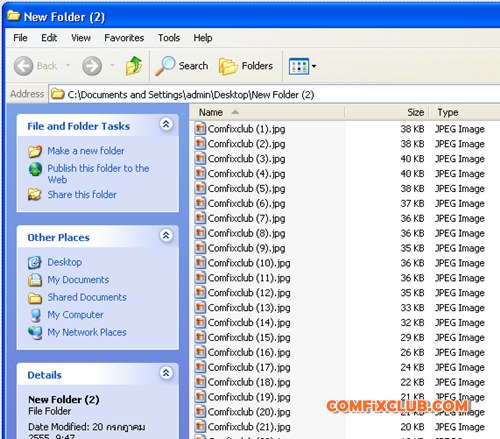
Task: Select file Comfixclub (3).jpg
Action: click(x=246, y=158)
